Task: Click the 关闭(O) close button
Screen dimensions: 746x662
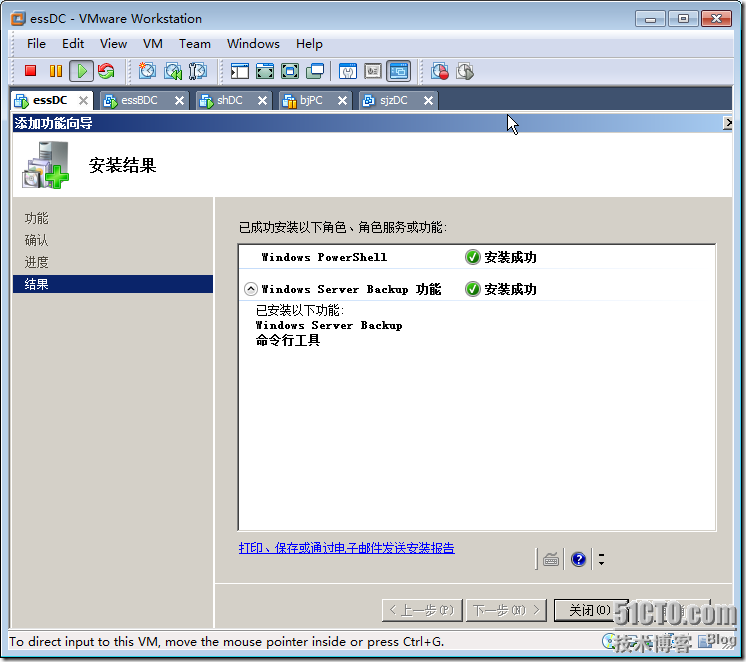Action: pos(591,610)
